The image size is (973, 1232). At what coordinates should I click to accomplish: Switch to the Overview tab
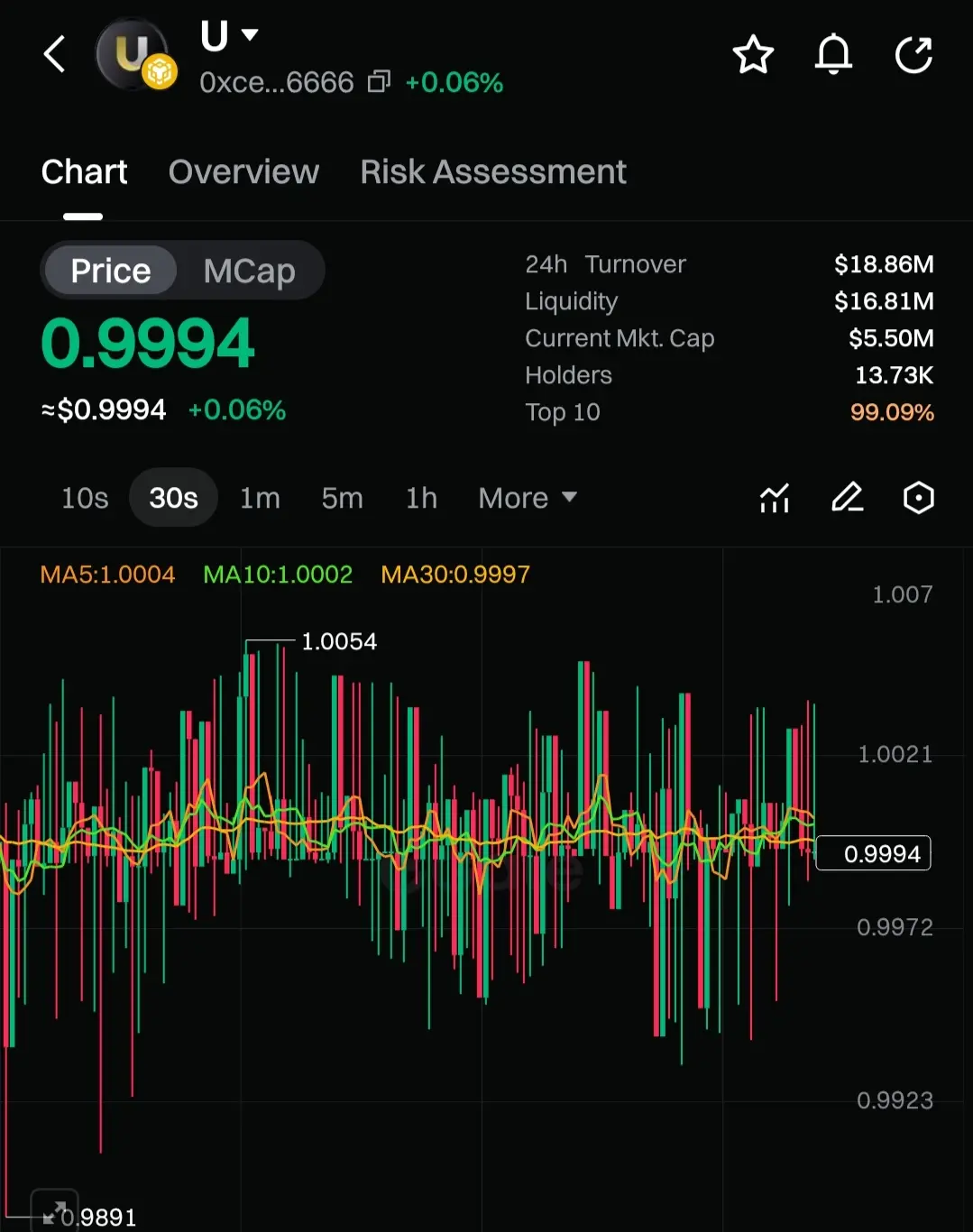pos(243,171)
